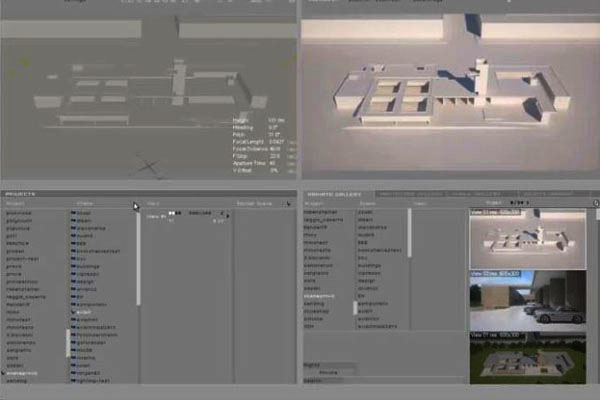Click the small view icons in the View column

click(x=173, y=213)
